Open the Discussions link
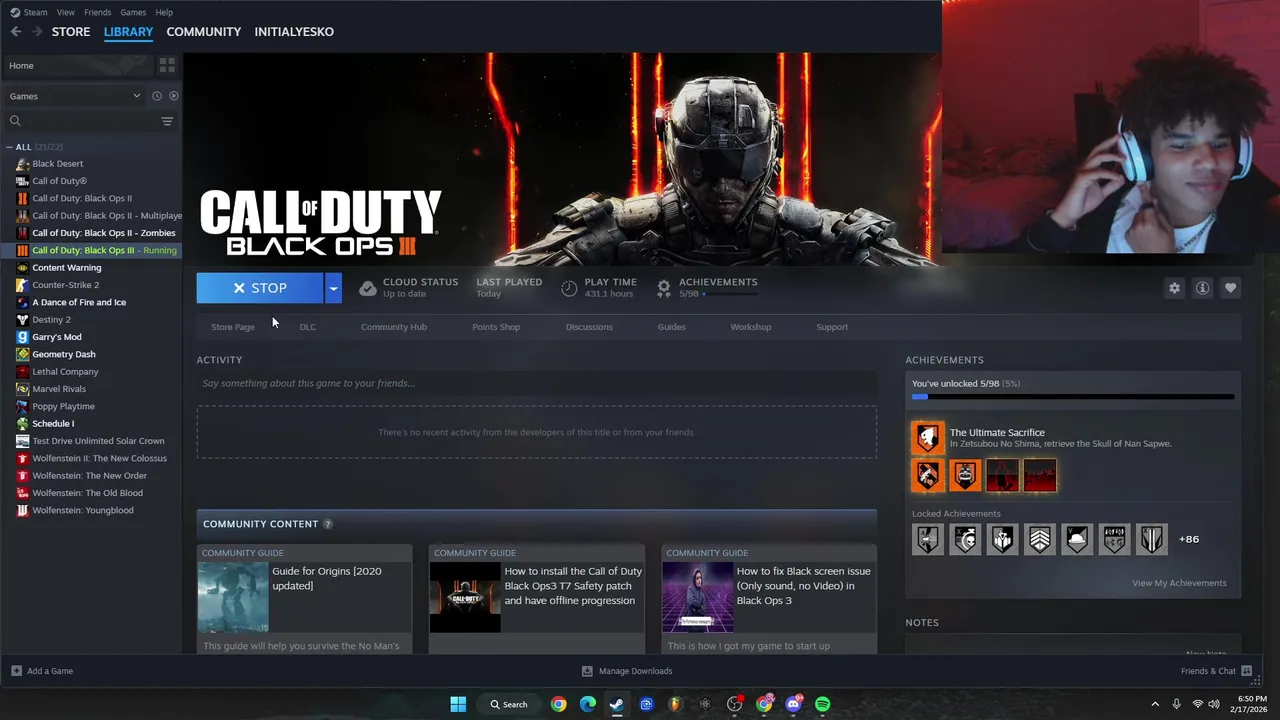The height and width of the screenshot is (720, 1280). click(x=589, y=327)
